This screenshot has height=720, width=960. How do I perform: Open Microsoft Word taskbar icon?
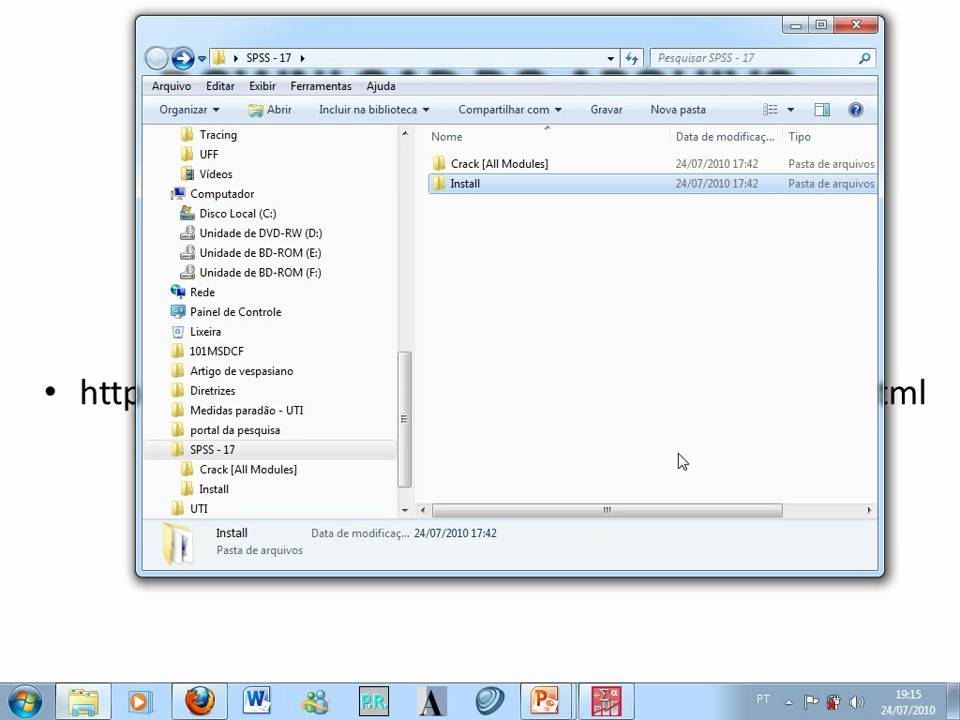257,702
